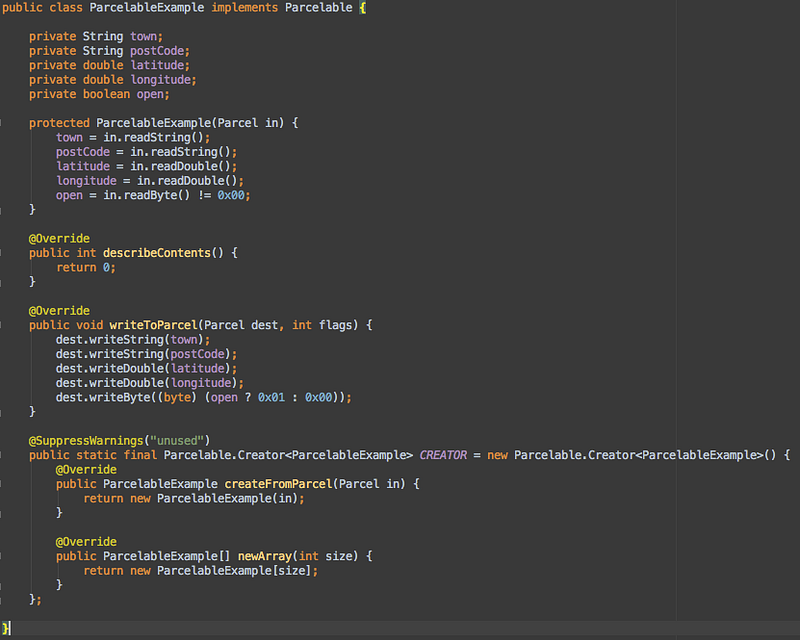Click the '!=' operator in the open assignment

click(204, 195)
